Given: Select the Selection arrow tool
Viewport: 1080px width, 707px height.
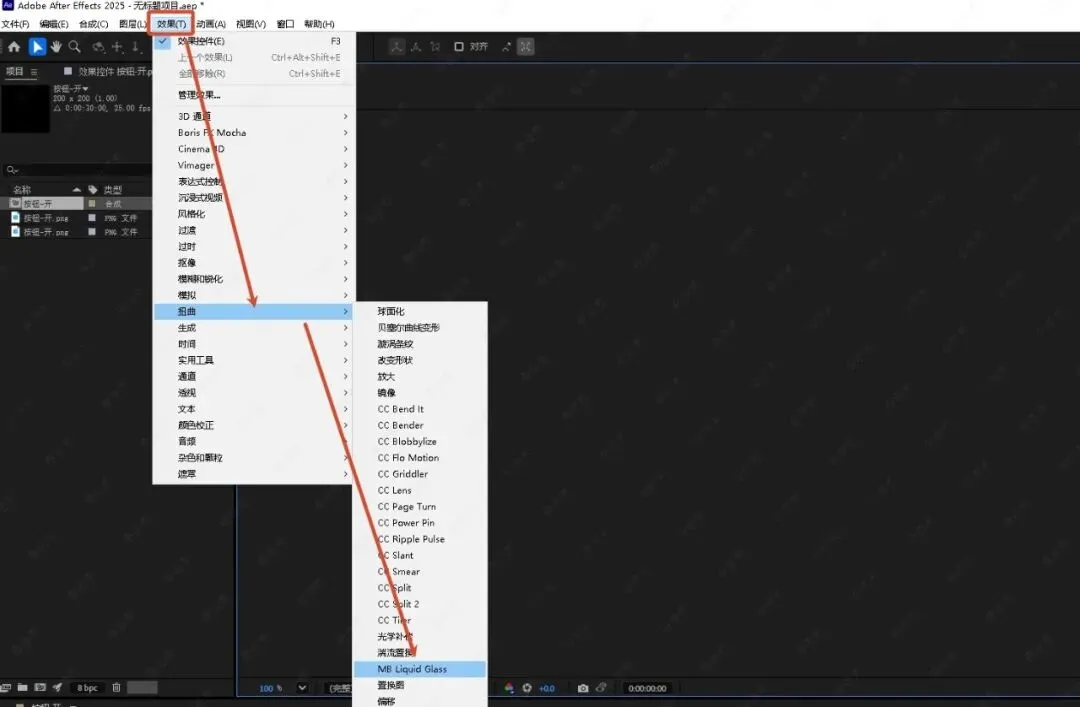Looking at the screenshot, I should tap(37, 47).
